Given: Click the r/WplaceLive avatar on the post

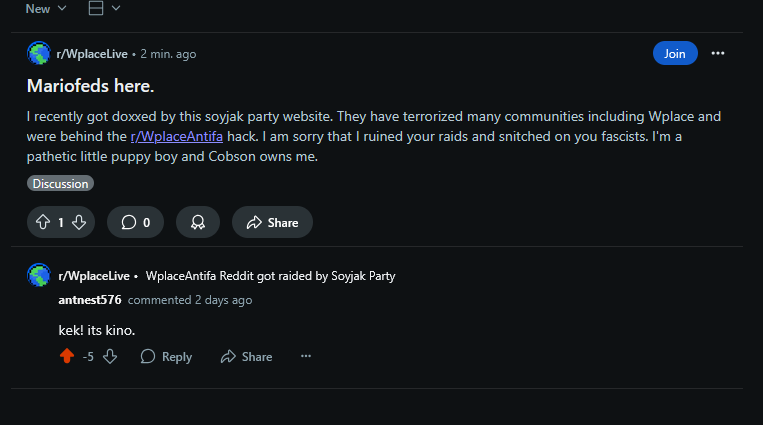Looking at the screenshot, I should coord(39,53).
